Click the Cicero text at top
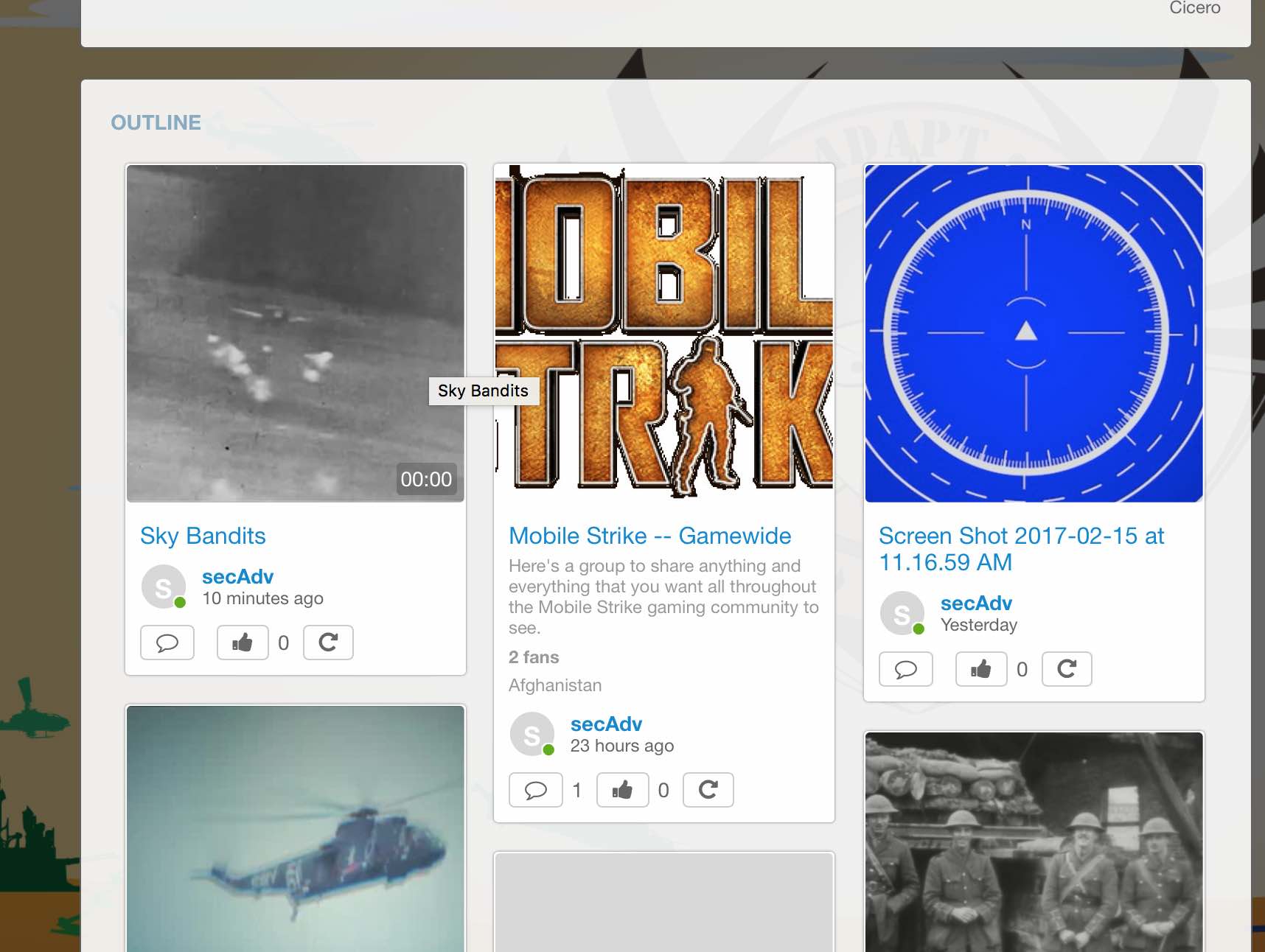The width and height of the screenshot is (1265, 952). (1195, 8)
